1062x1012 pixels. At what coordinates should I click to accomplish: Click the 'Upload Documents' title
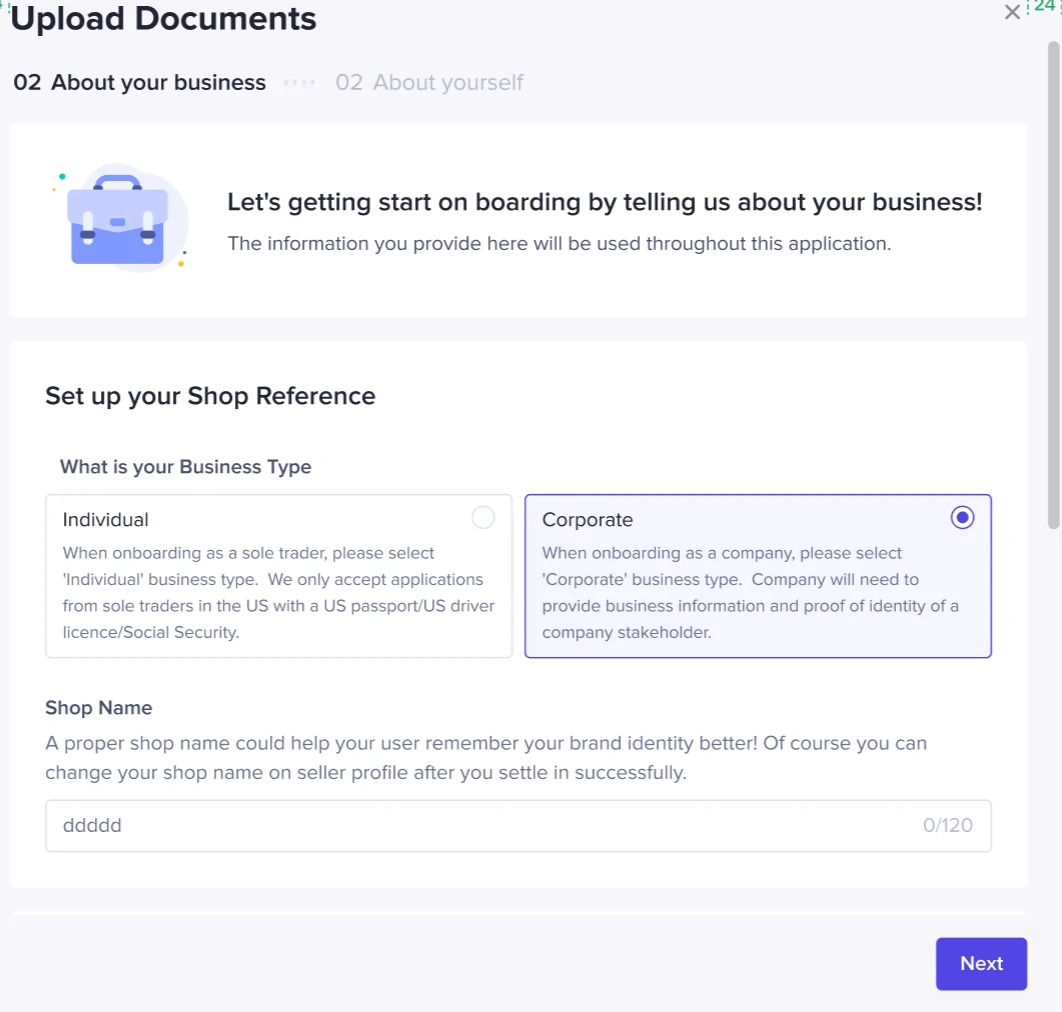click(x=164, y=18)
